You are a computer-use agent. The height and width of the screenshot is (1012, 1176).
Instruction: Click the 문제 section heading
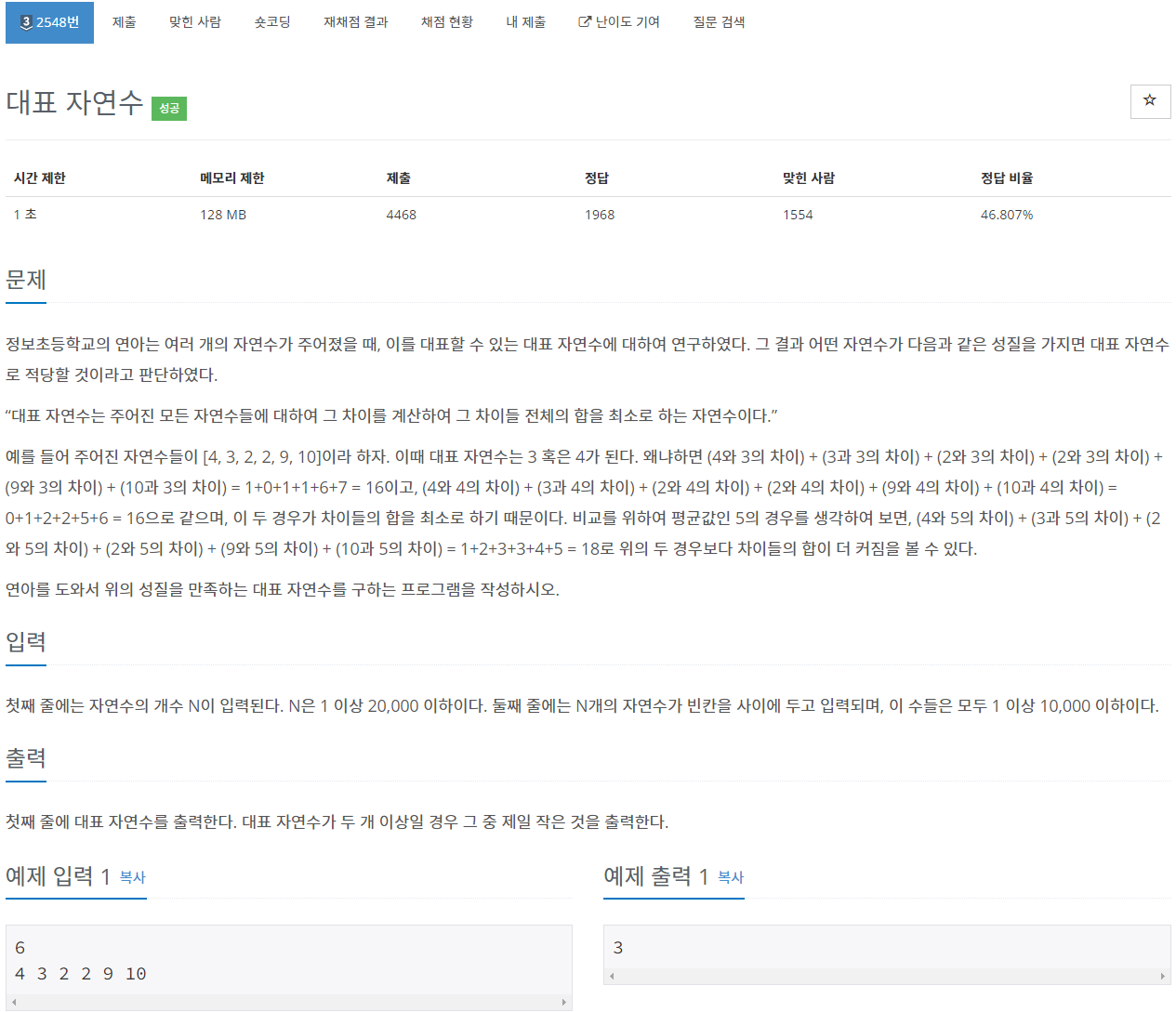click(x=26, y=280)
